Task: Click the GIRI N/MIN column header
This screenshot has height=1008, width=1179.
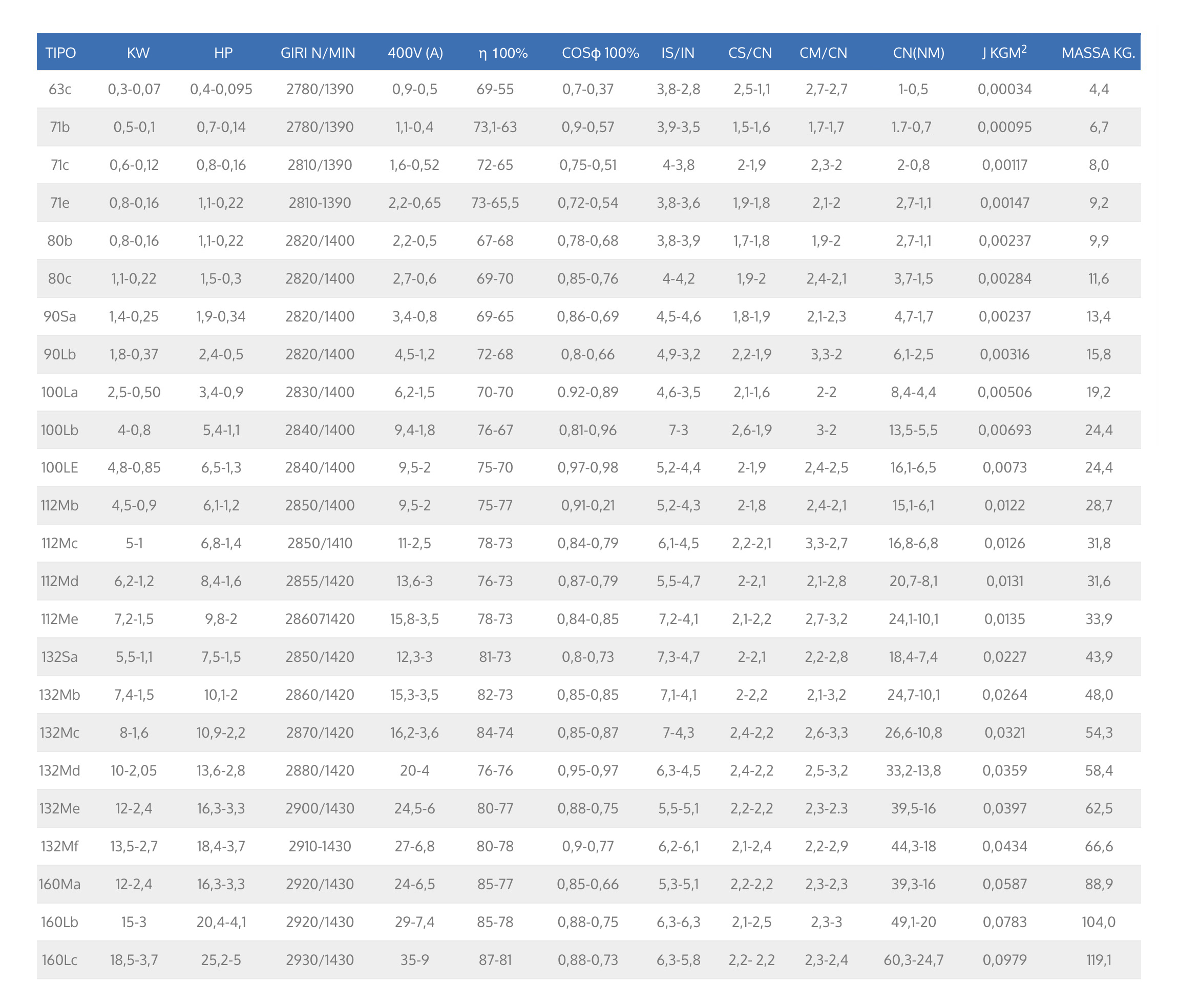Action: pyautogui.click(x=318, y=53)
